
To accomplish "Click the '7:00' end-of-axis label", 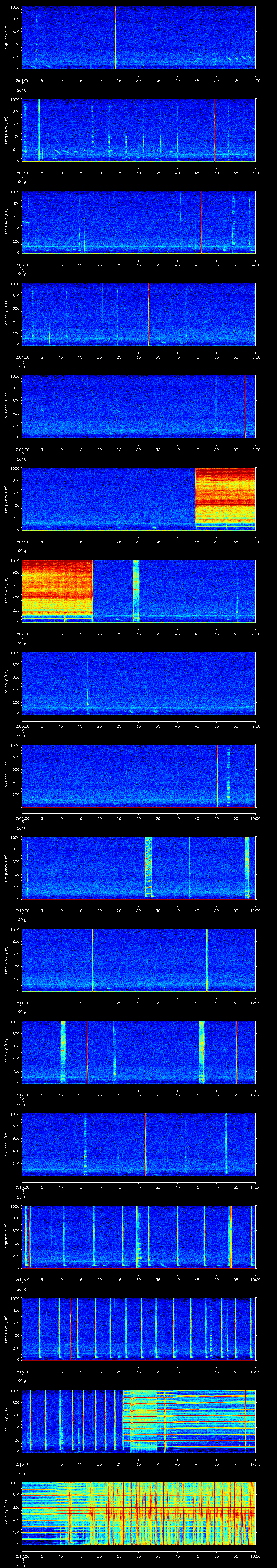I will tap(256, 542).
